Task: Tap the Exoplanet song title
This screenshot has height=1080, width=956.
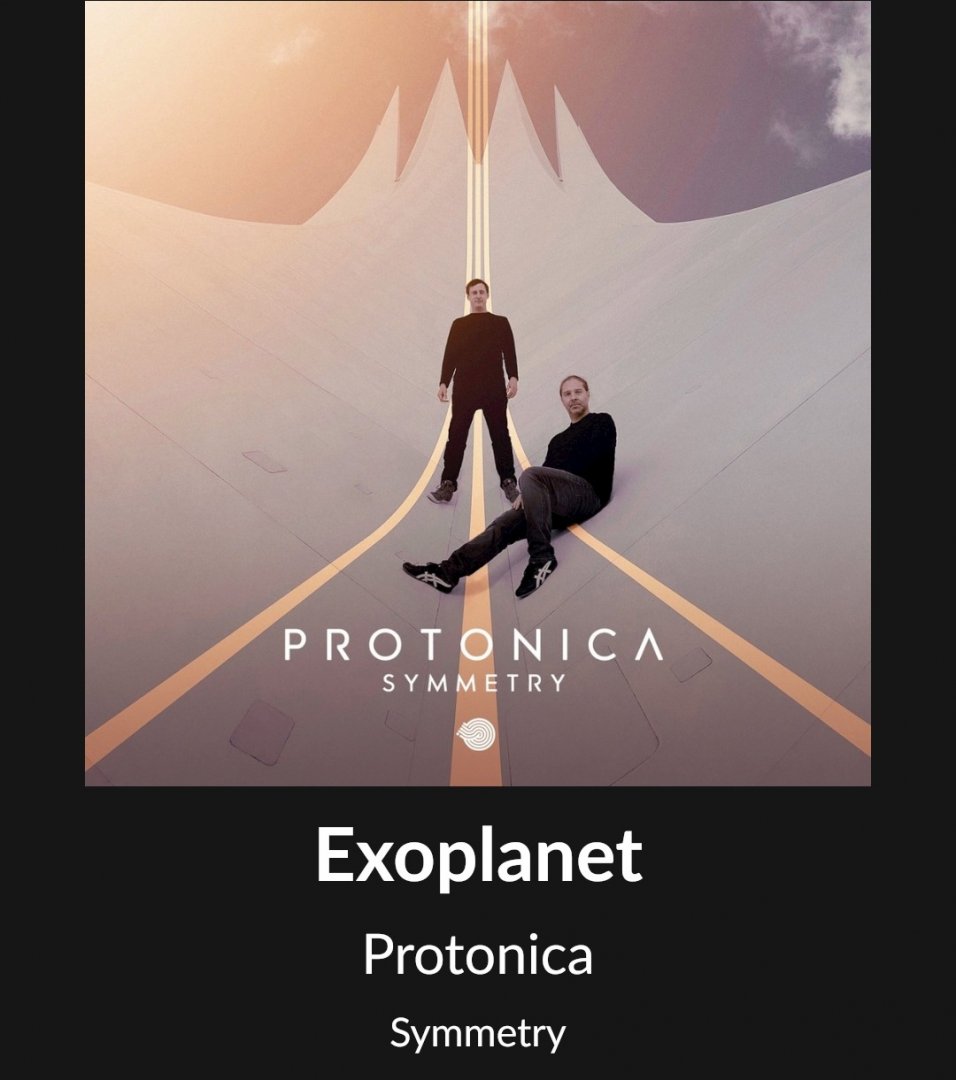Action: point(479,855)
